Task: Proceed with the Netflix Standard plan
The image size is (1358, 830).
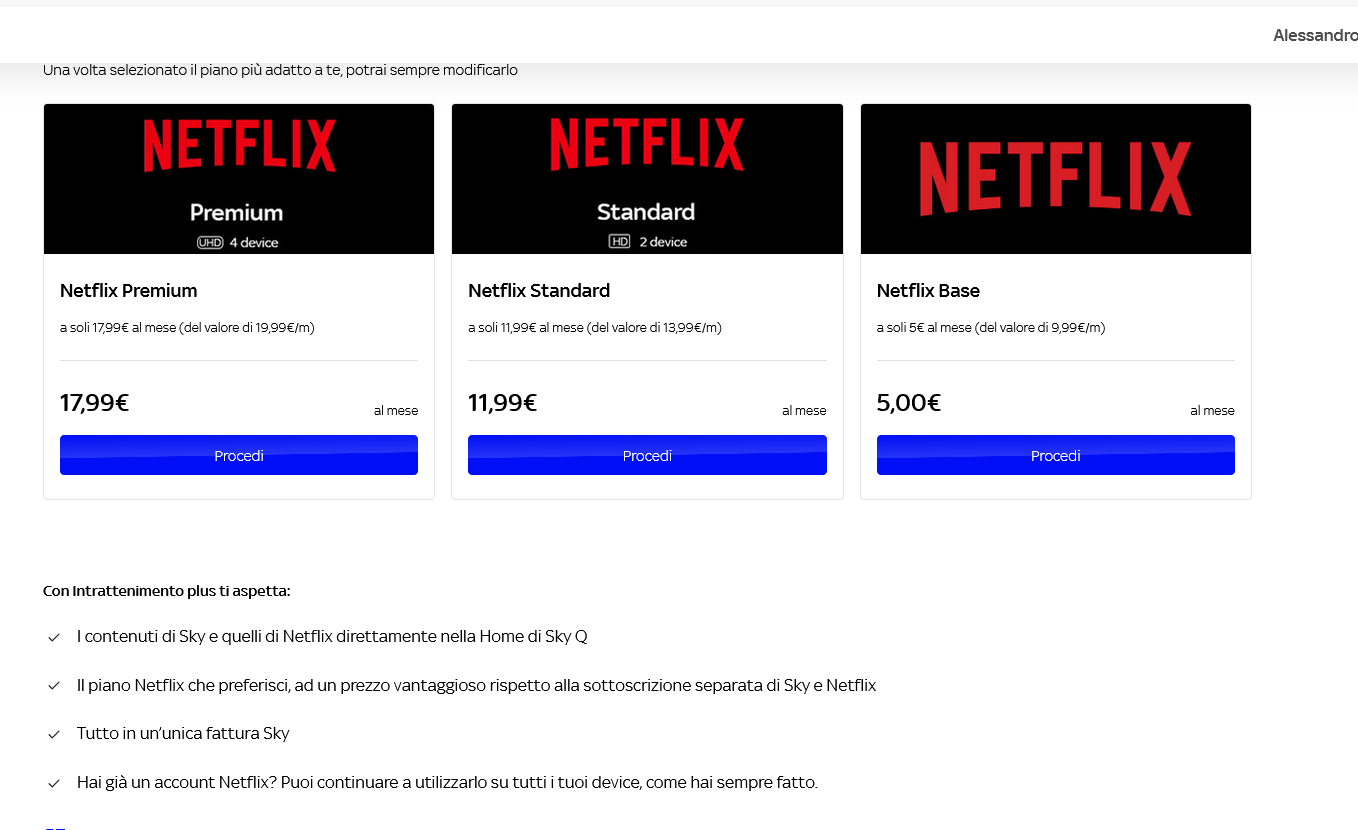Action: (x=647, y=455)
